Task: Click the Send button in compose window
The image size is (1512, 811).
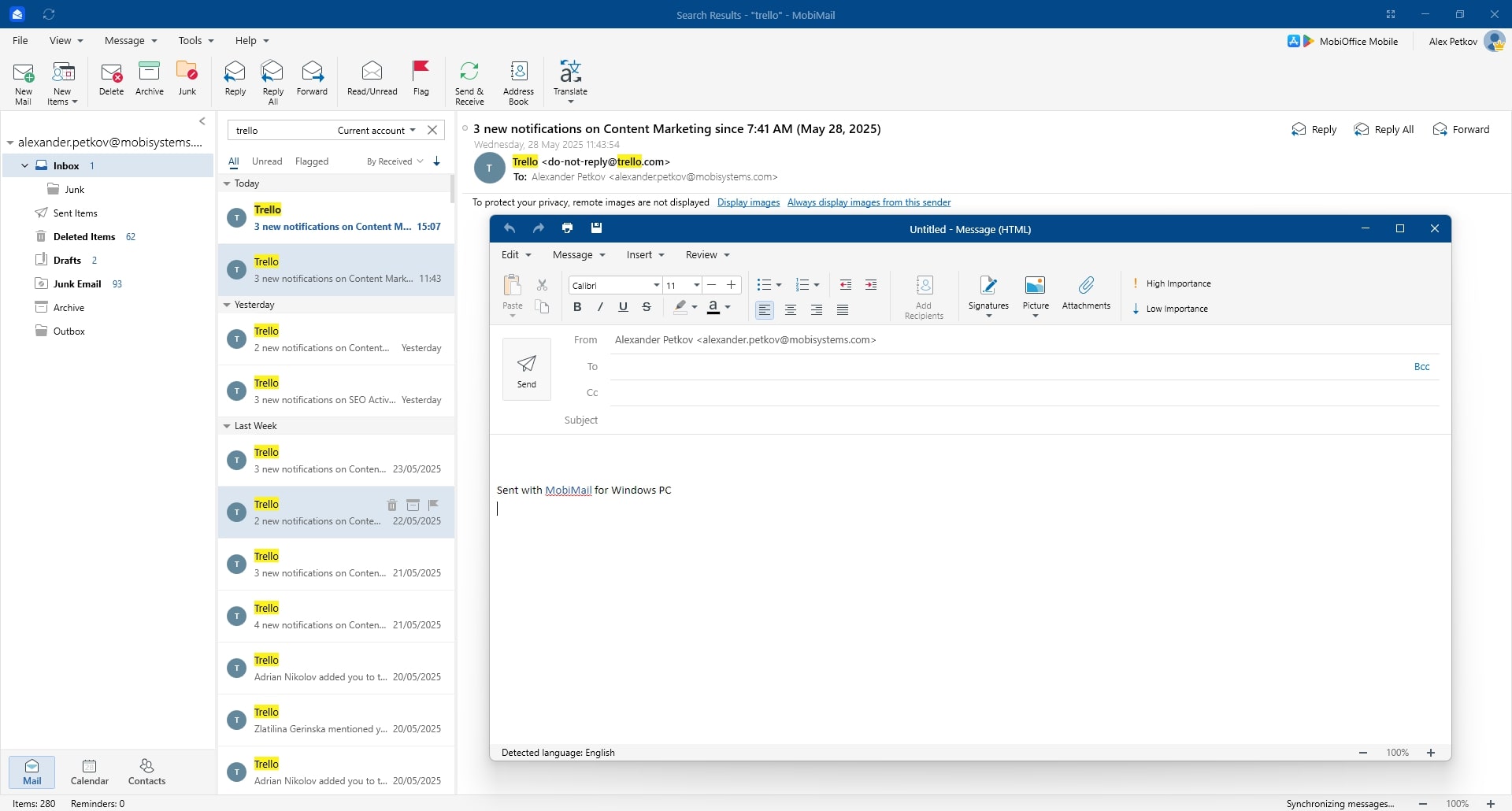Action: (527, 369)
